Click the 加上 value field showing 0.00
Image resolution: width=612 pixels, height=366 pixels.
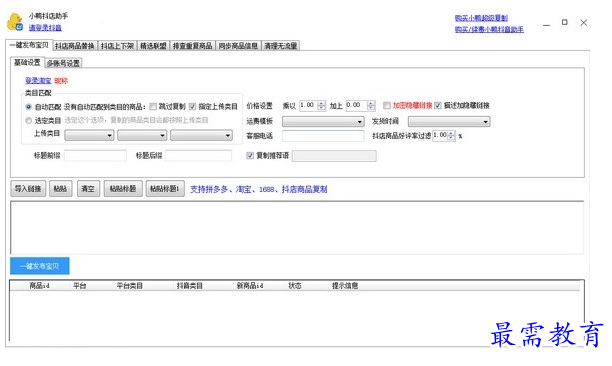(x=357, y=105)
